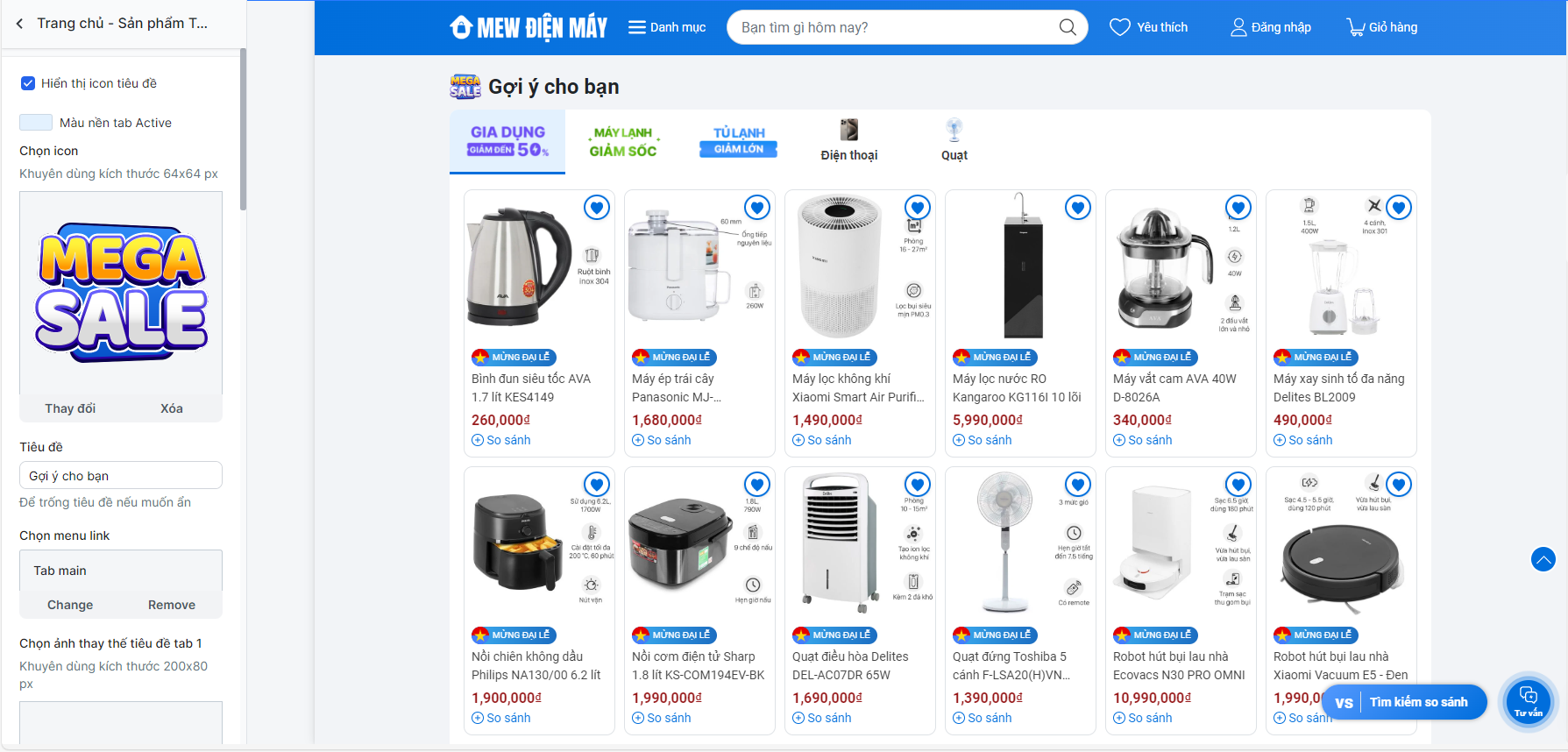Click the search magnifier icon
Viewport: 1568px width, 752px height.
pyautogui.click(x=1067, y=27)
